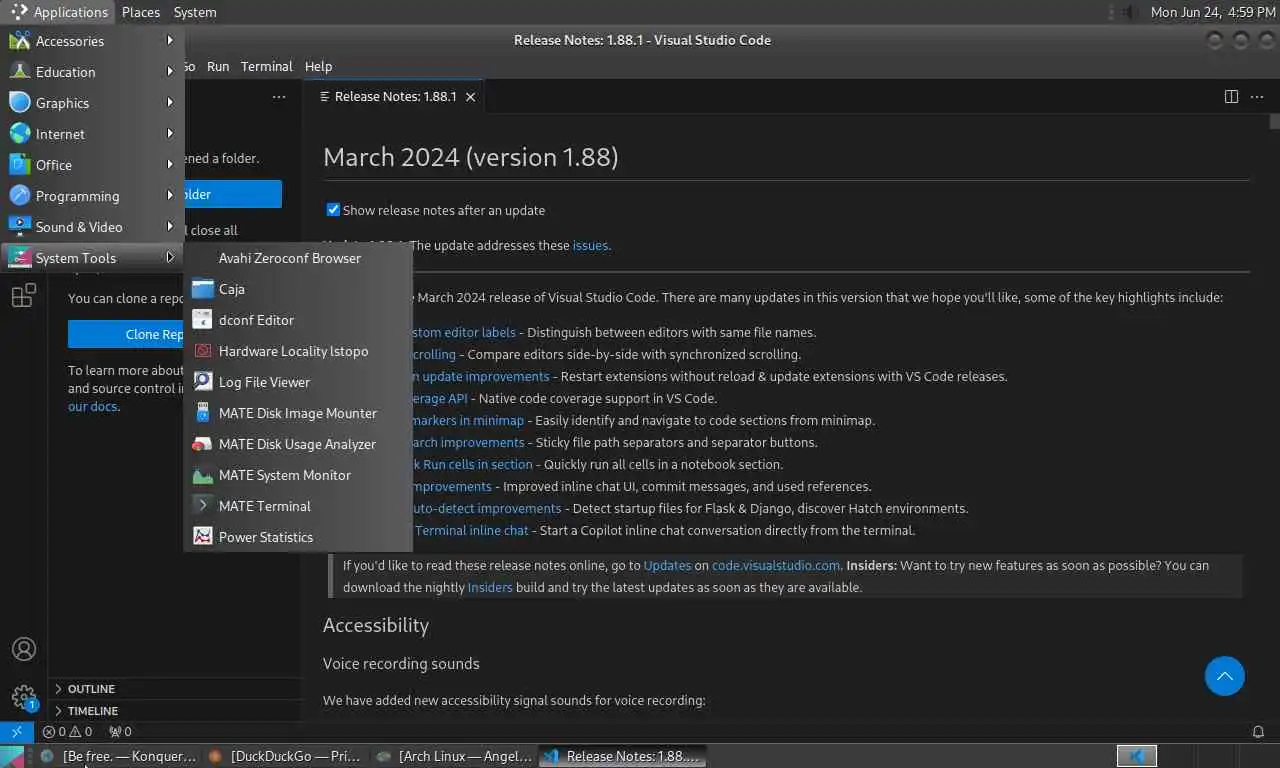Toggle Show release notes after an update
The width and height of the screenshot is (1280, 768).
point(334,210)
